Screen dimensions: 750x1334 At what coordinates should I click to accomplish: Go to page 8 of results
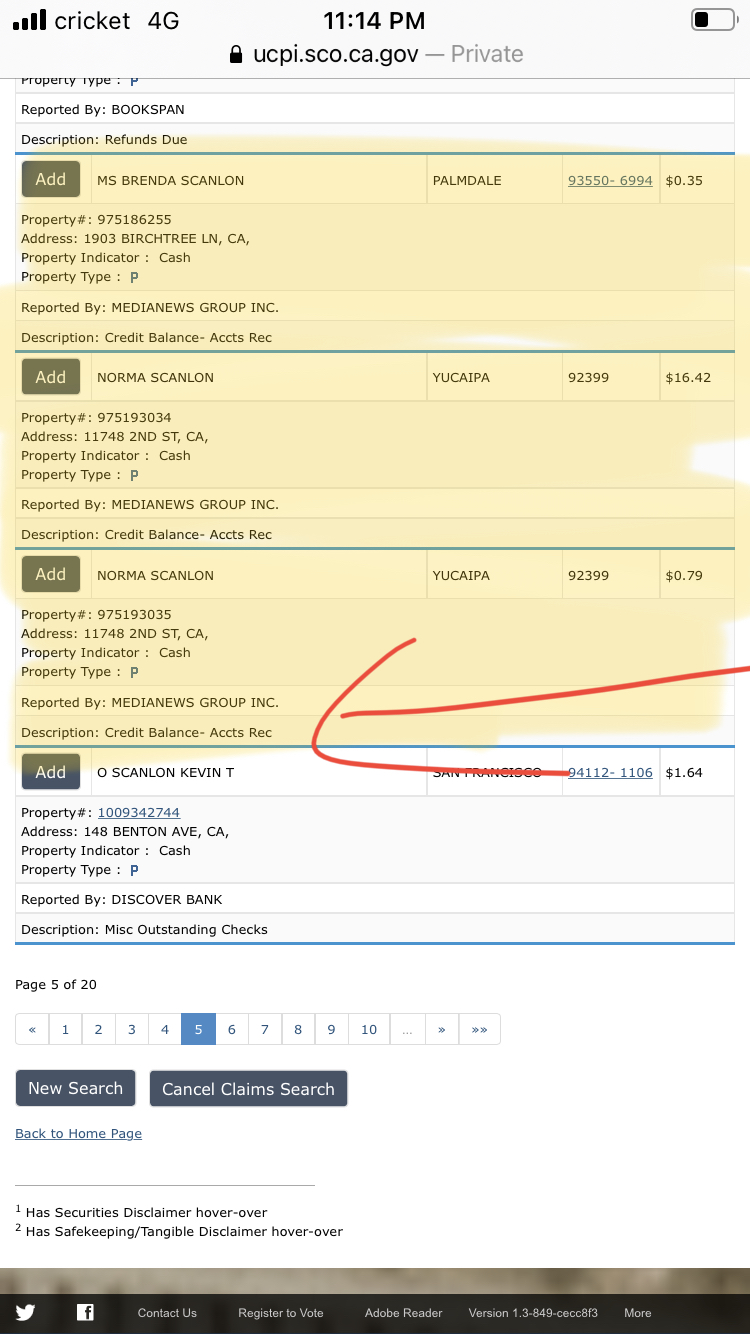point(298,1029)
